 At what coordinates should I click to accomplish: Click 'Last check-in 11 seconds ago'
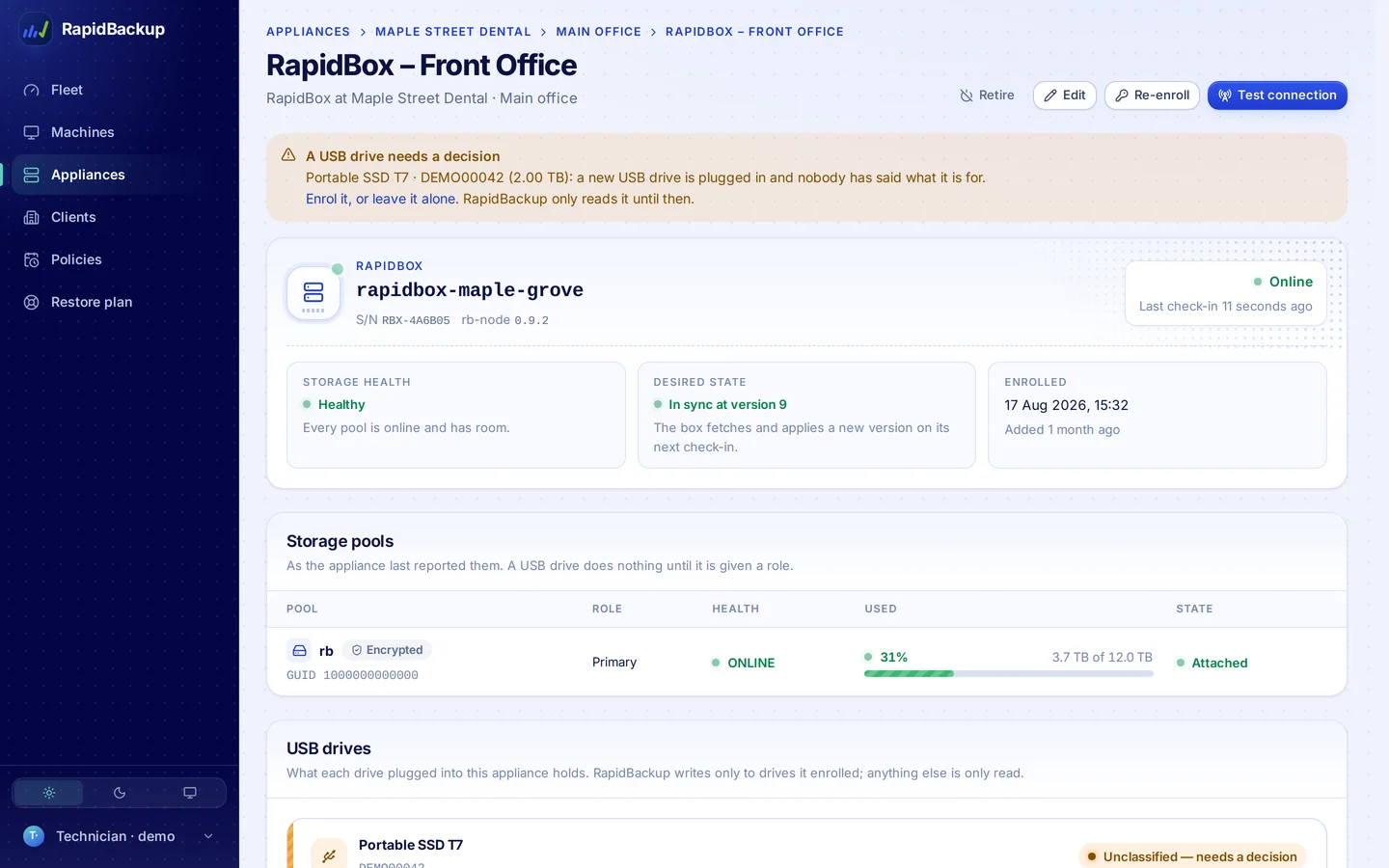click(x=1225, y=307)
